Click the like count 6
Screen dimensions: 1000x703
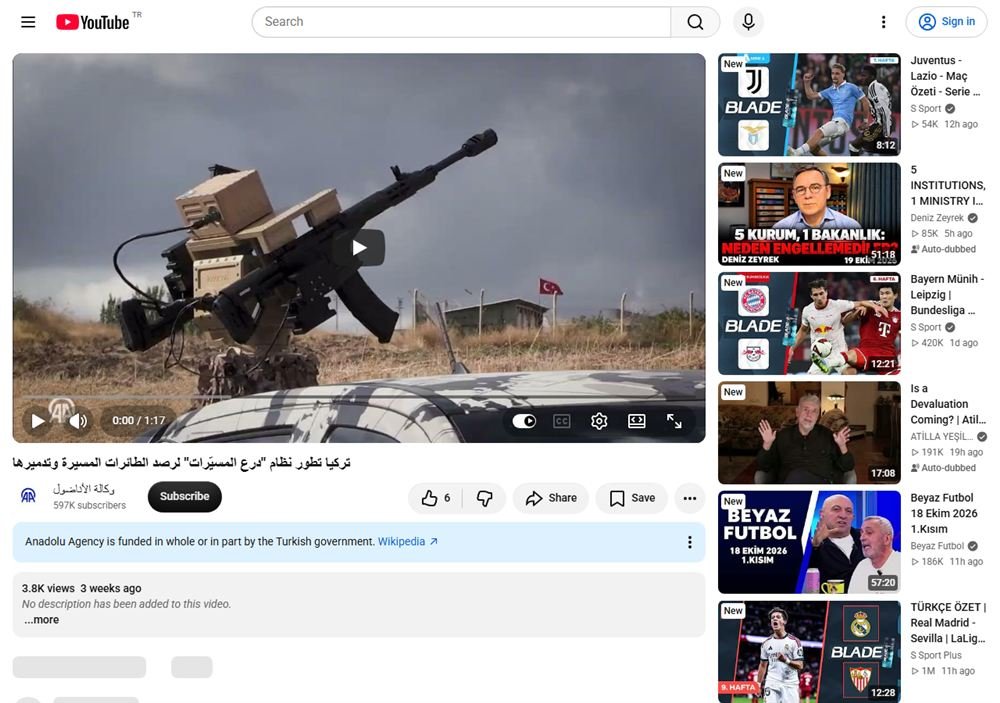[x=447, y=498]
